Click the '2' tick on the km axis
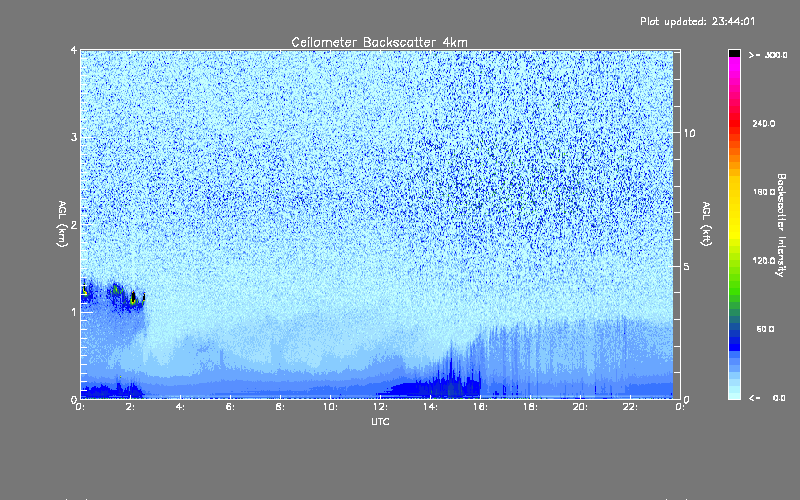800x500 pixels. (74, 224)
